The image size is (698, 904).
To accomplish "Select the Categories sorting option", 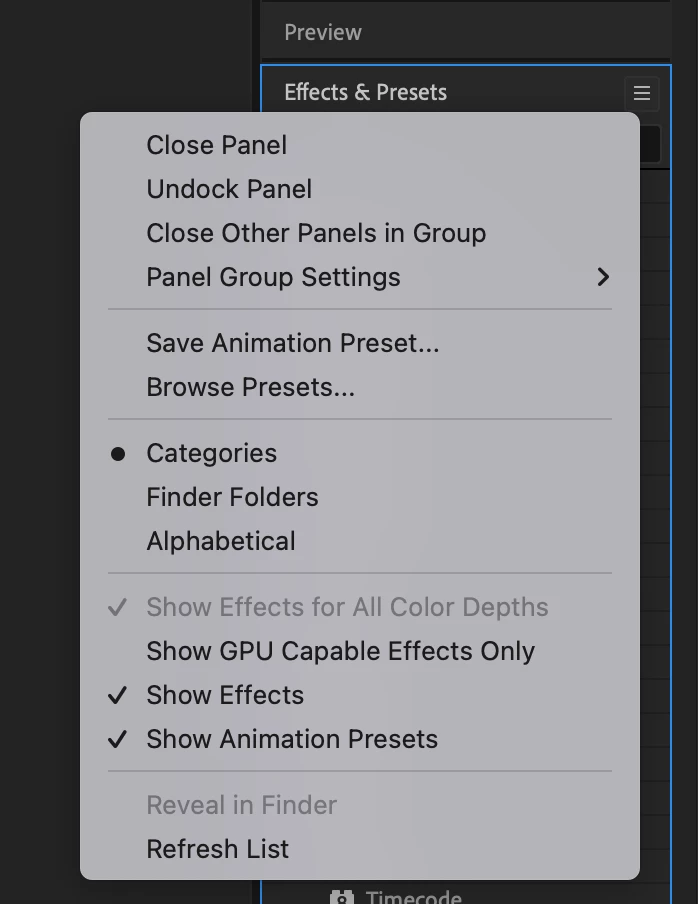I will tap(211, 453).
